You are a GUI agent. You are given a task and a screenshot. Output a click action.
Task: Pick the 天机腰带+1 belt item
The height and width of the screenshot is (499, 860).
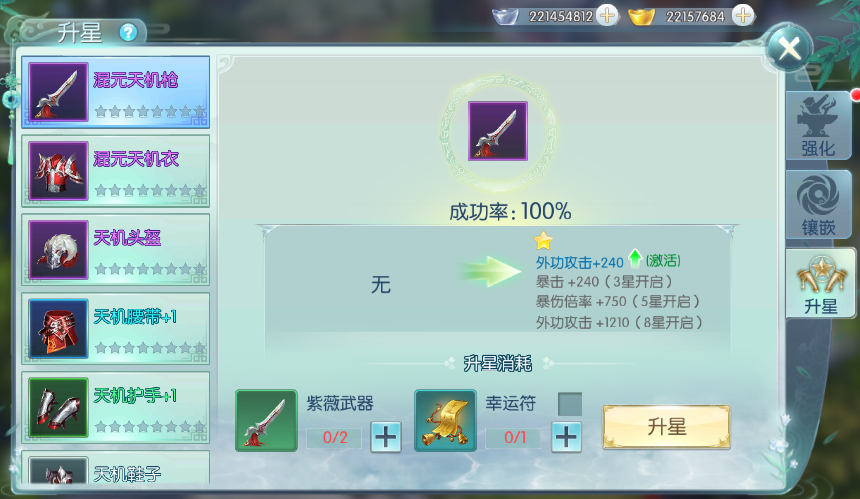116,329
